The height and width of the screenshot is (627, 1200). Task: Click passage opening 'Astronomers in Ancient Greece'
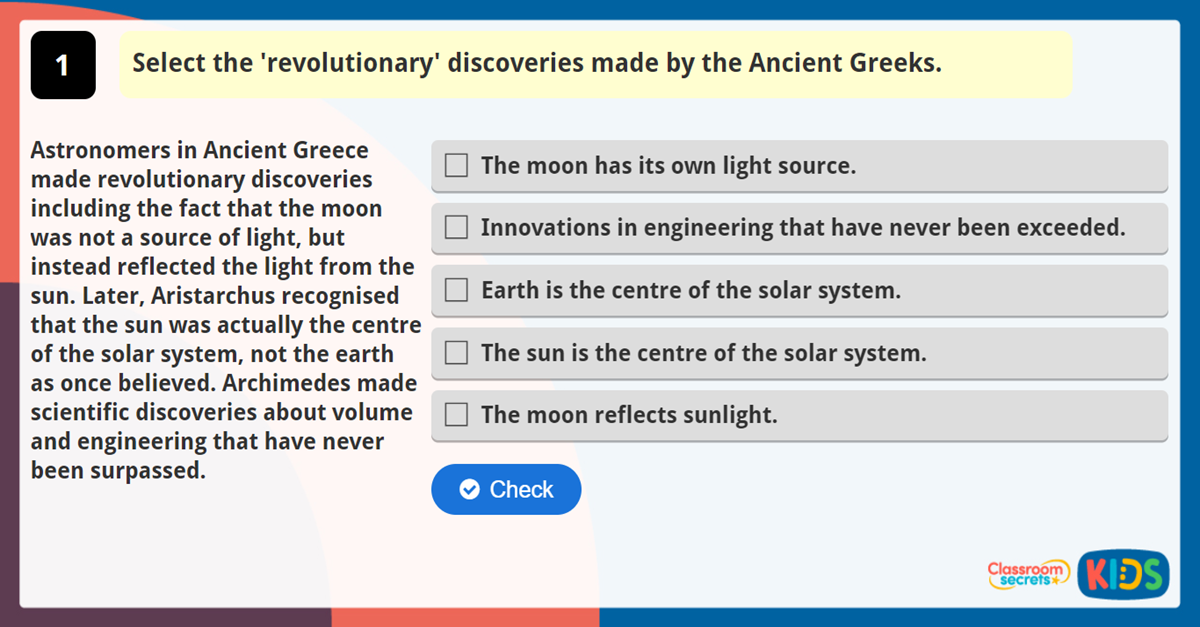click(200, 151)
